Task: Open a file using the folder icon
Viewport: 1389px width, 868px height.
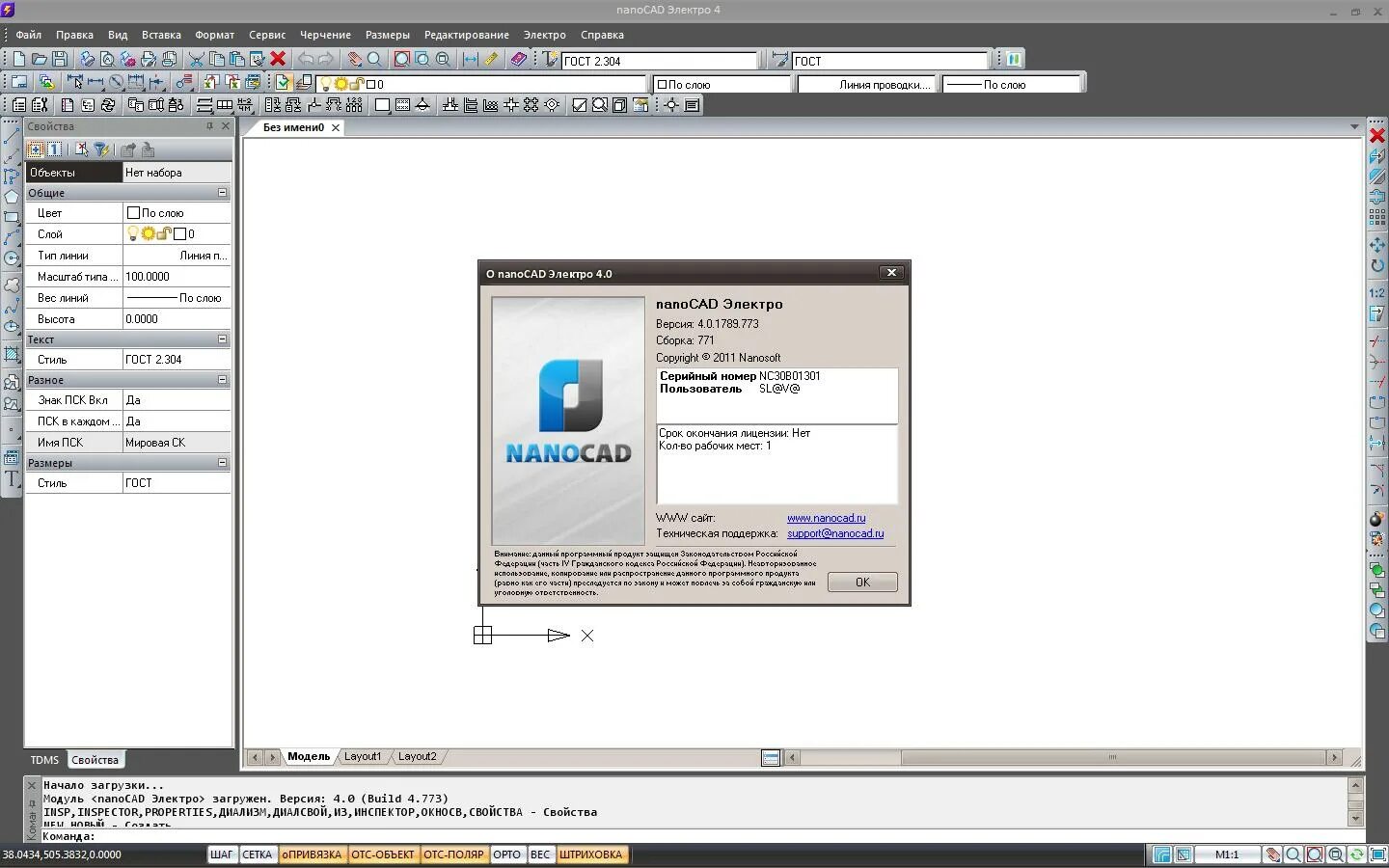Action: 39,60
